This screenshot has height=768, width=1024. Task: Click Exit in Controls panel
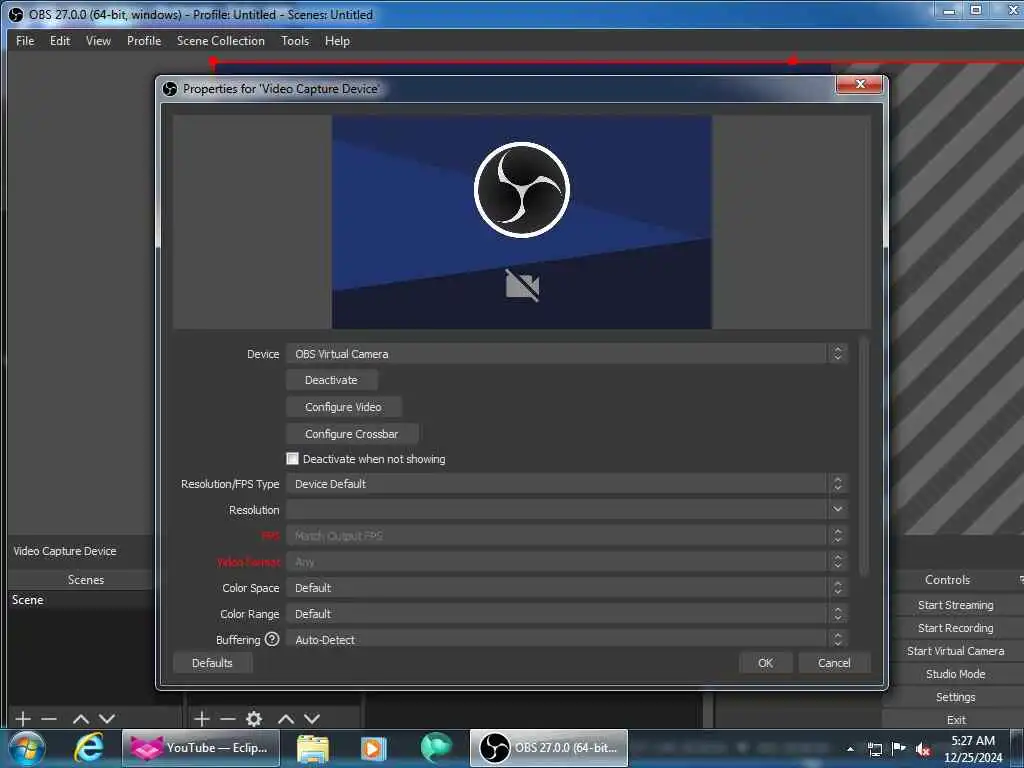pos(955,720)
